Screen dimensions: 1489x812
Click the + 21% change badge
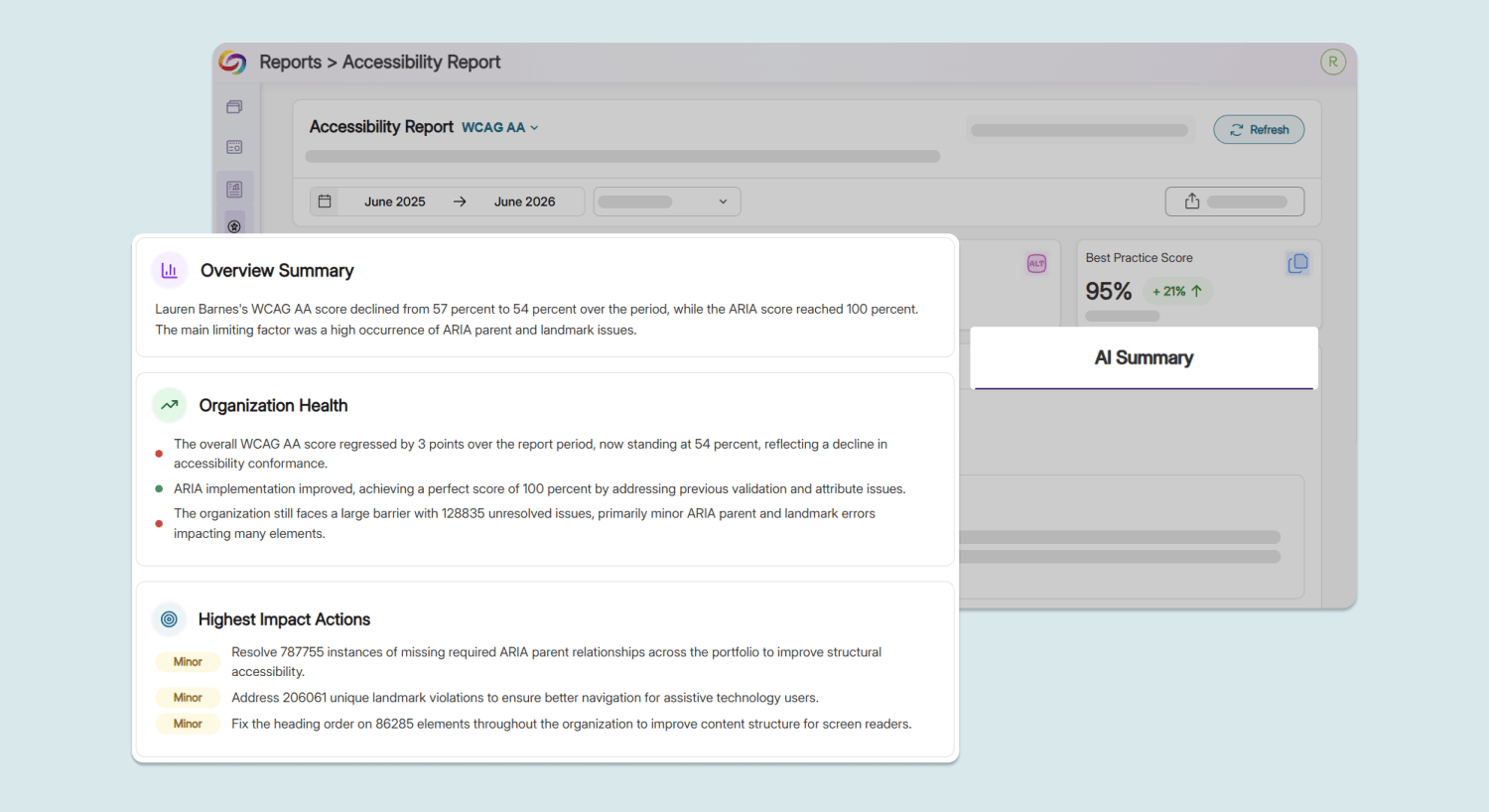click(x=1177, y=291)
